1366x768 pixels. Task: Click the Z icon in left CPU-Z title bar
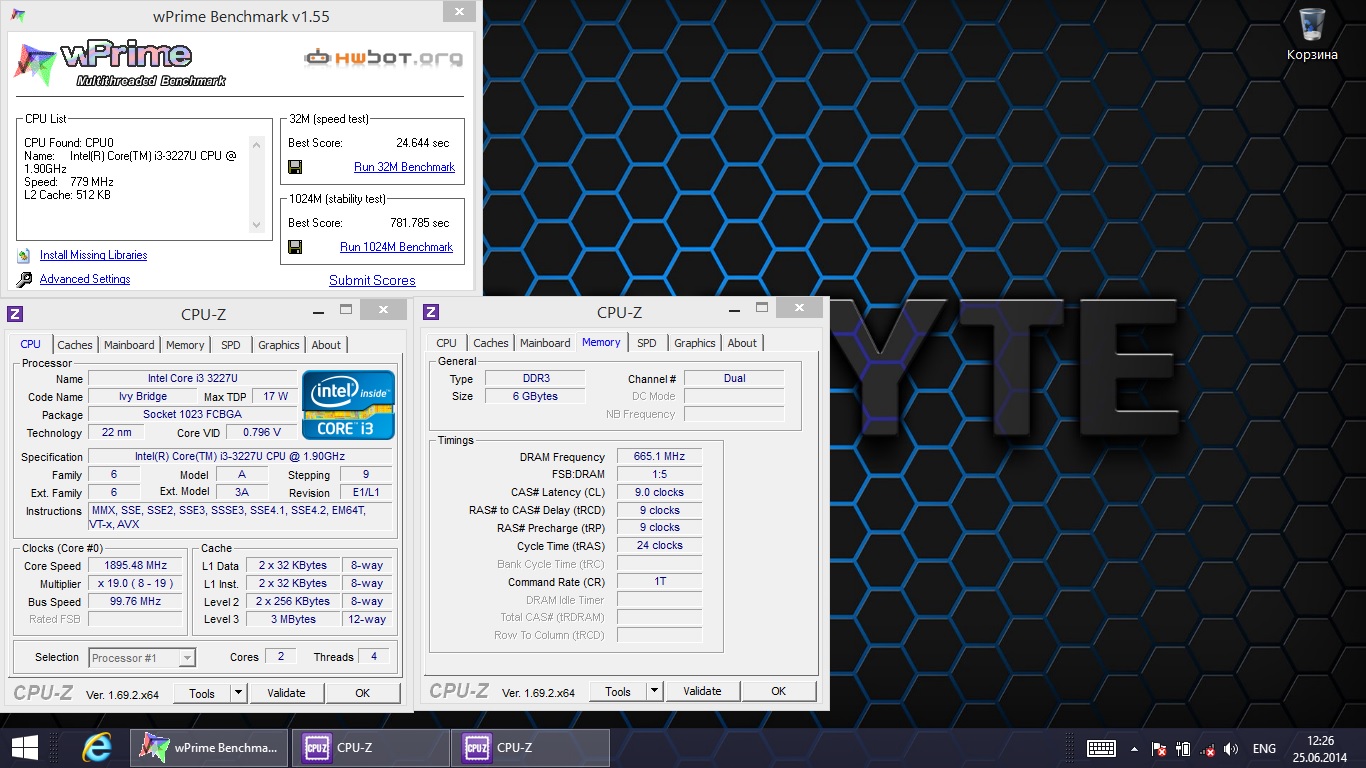[x=15, y=313]
